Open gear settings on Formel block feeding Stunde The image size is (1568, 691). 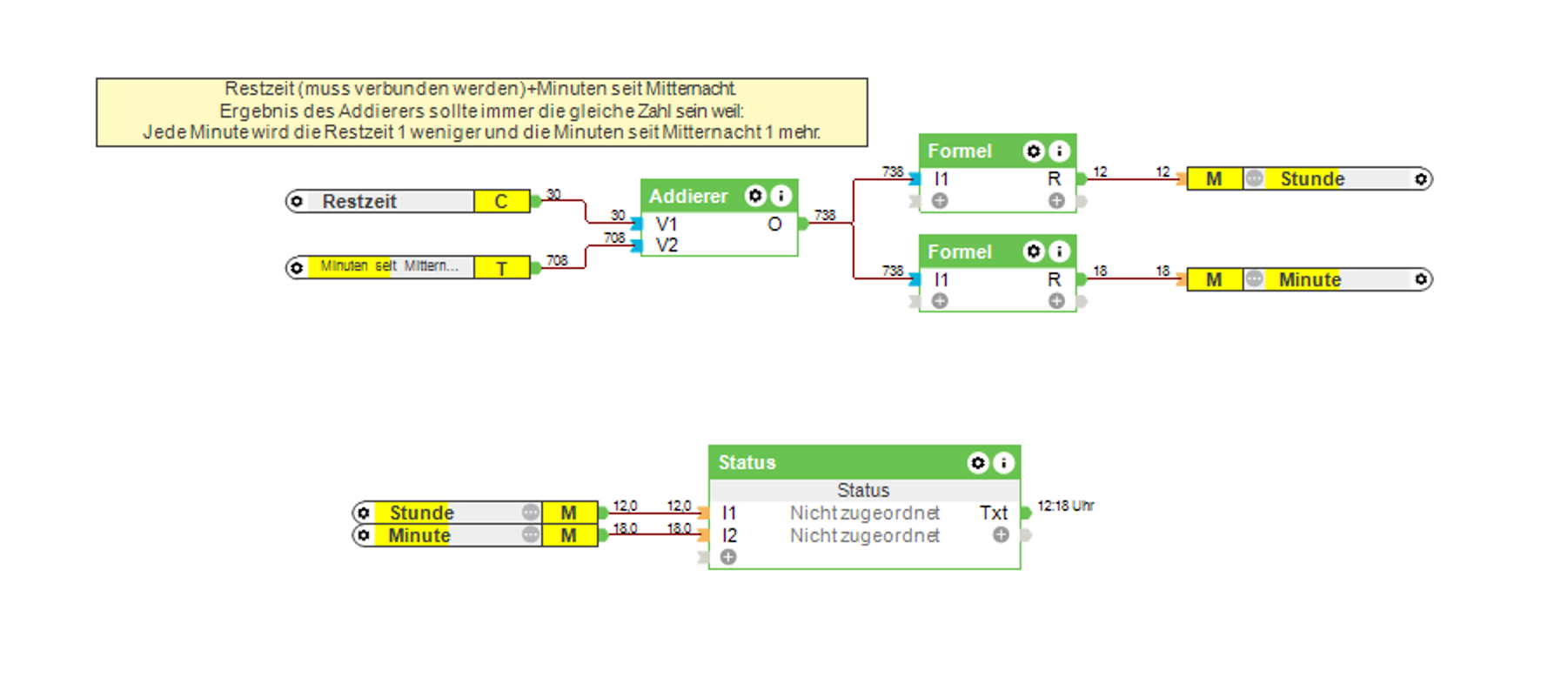click(1033, 151)
